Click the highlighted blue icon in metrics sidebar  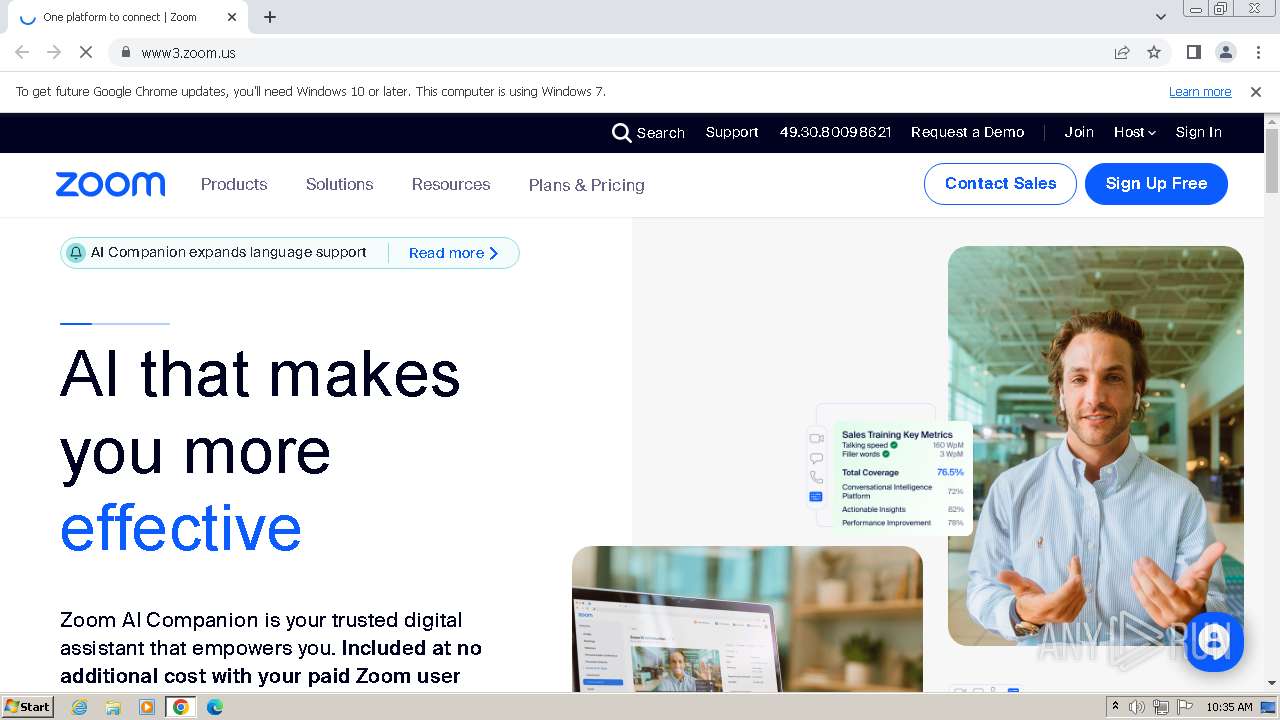click(816, 496)
